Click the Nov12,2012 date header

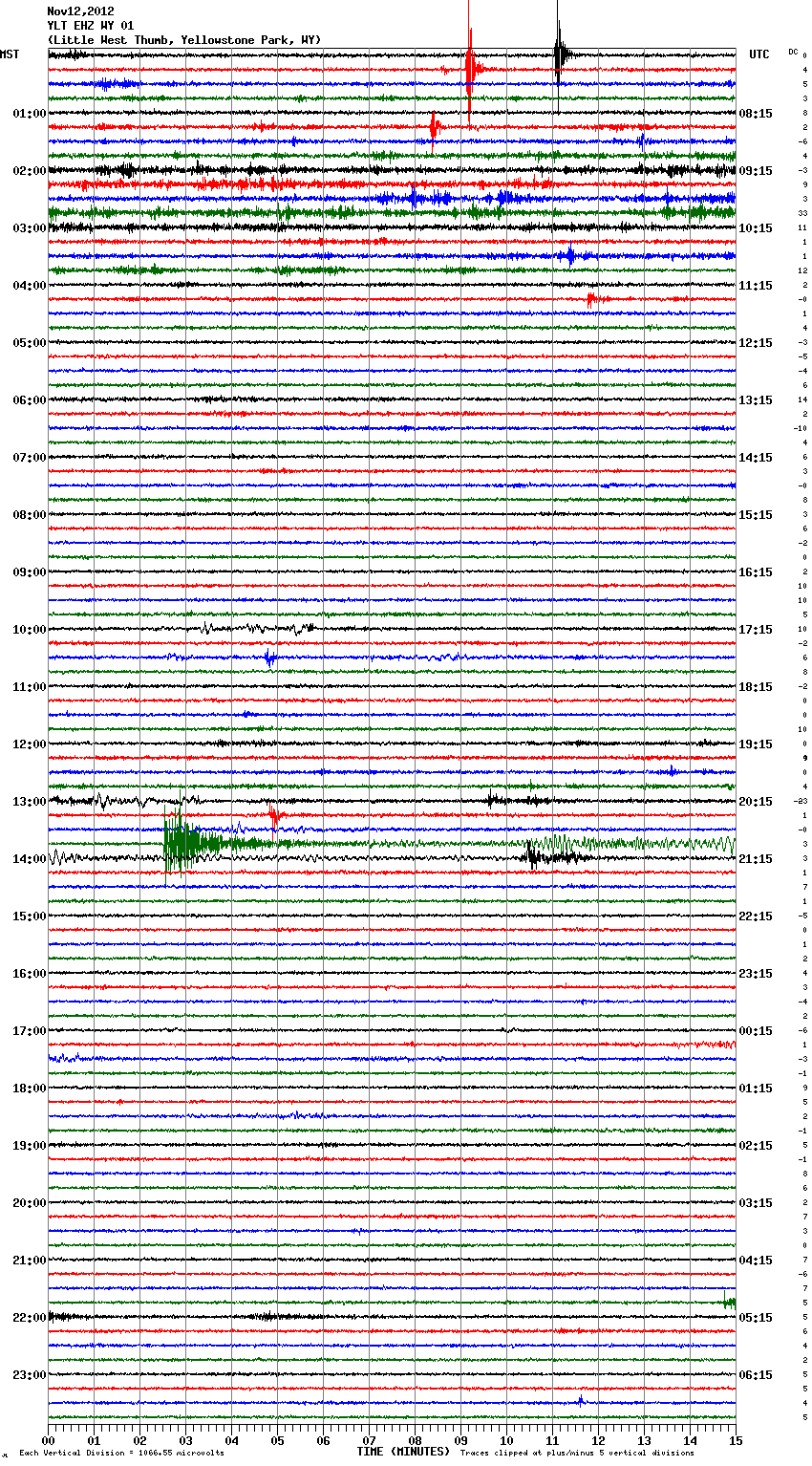[x=80, y=11]
